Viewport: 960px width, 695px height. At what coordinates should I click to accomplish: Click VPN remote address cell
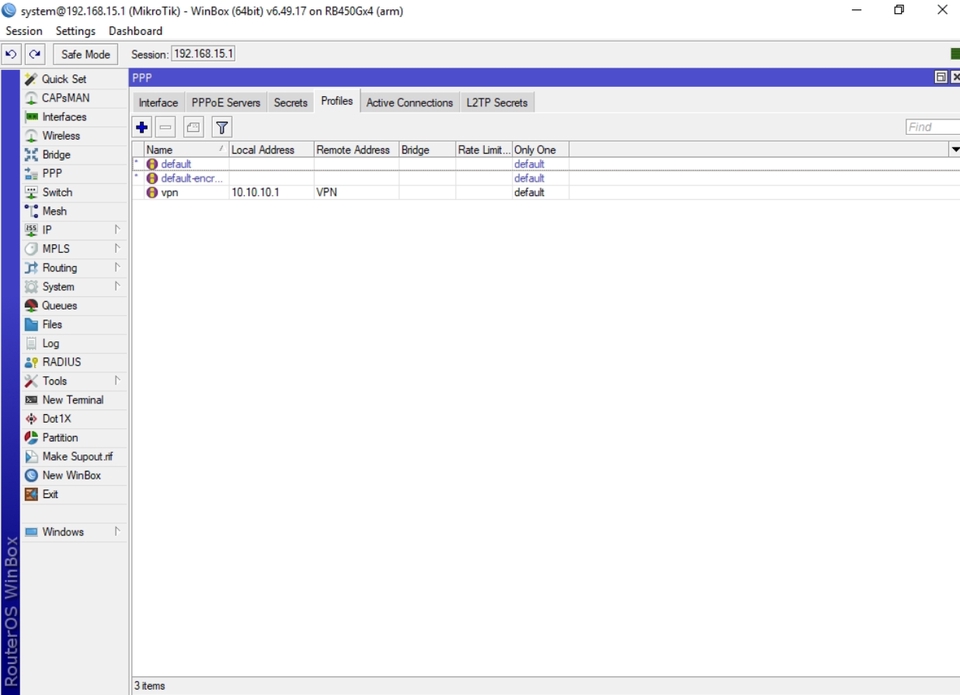(357, 192)
